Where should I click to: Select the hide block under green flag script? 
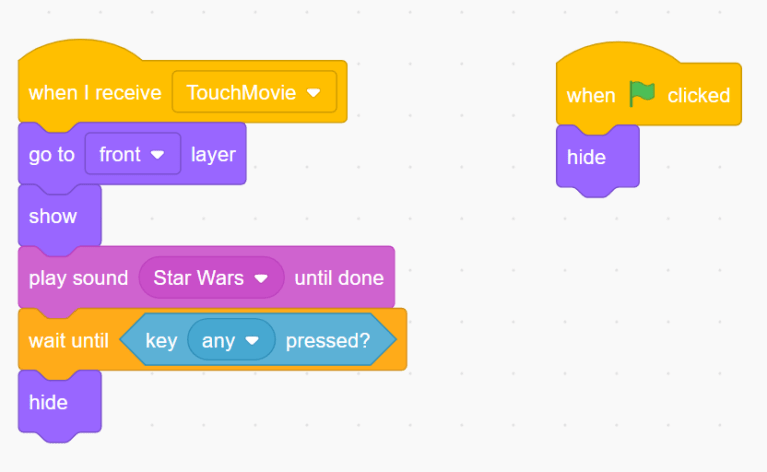(586, 157)
